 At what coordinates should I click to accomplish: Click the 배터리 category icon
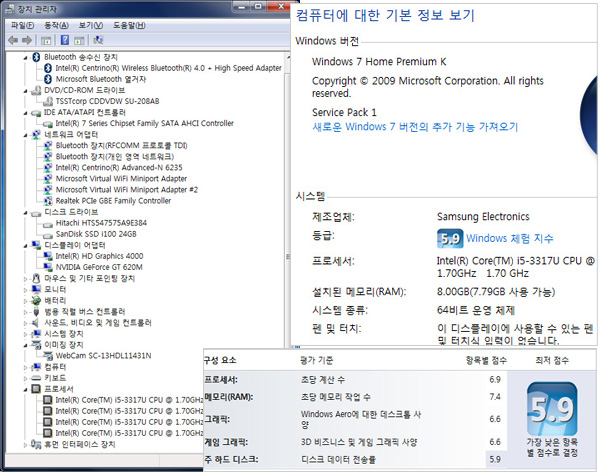[36, 300]
